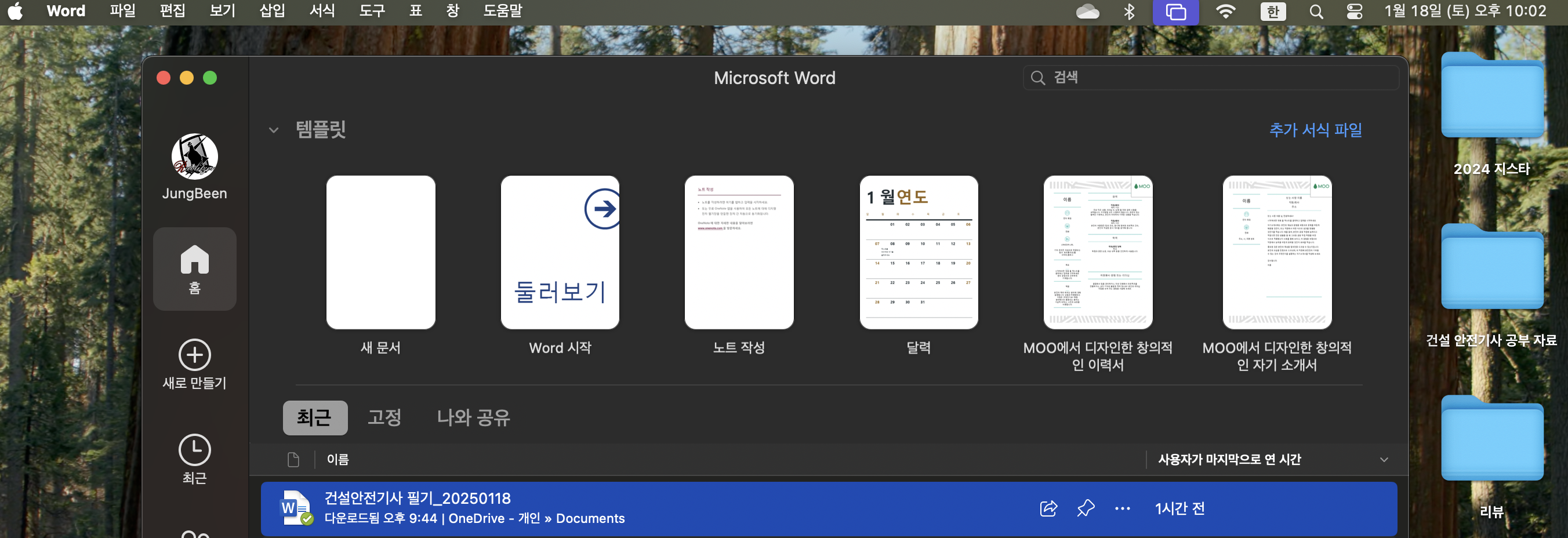Switch the Korean input source (한) icon
Image resolution: width=1568 pixels, height=538 pixels.
[1273, 12]
